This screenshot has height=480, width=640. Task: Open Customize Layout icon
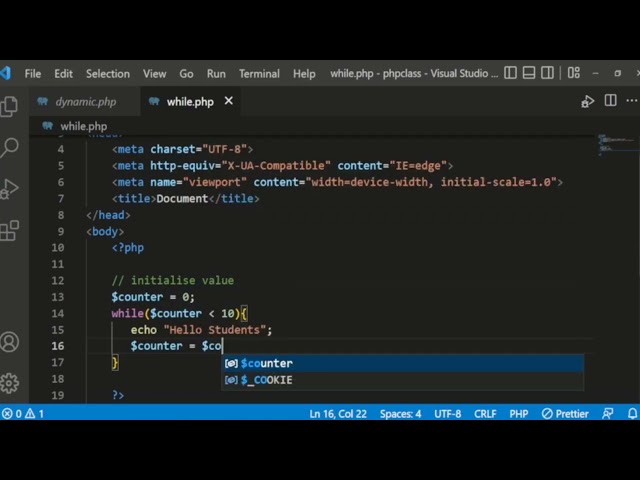573,73
